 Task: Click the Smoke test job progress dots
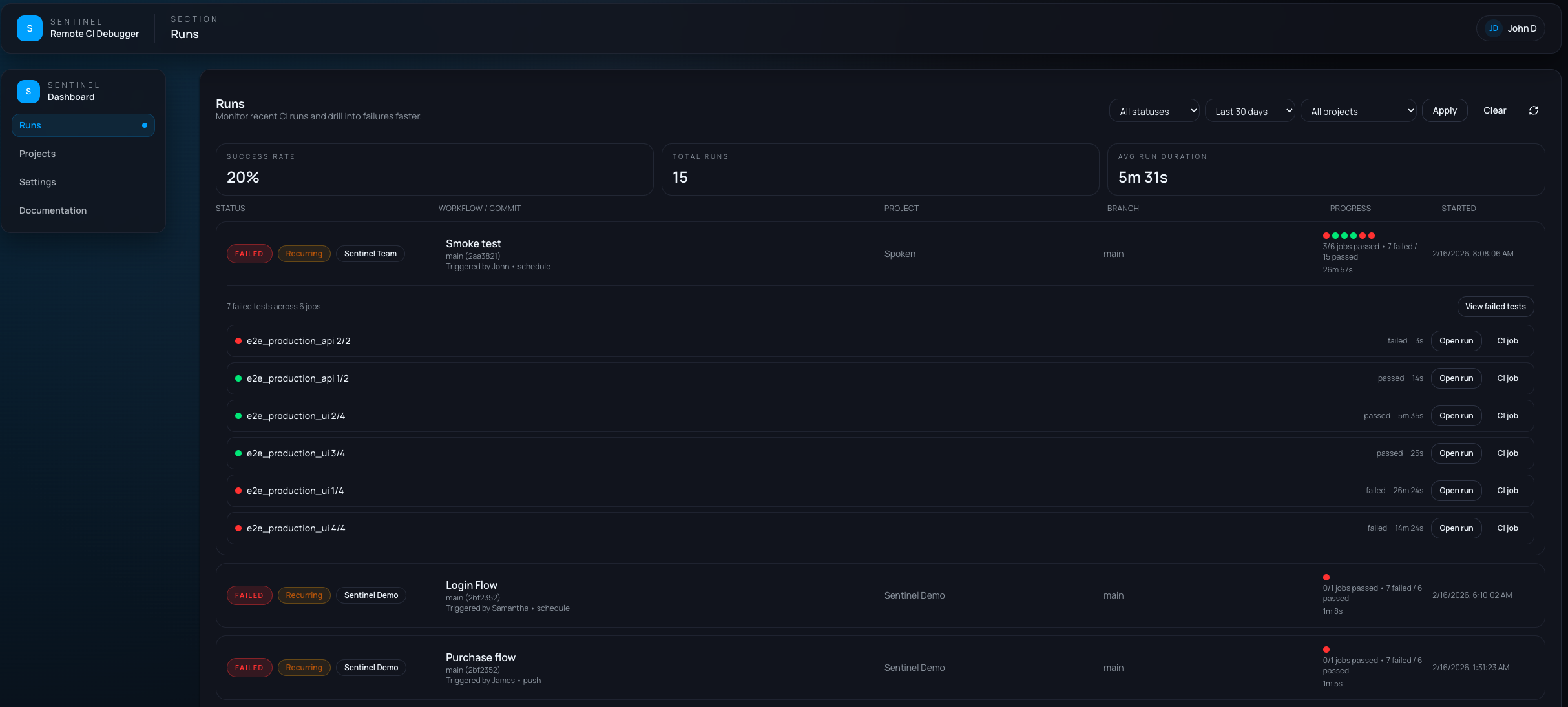[1348, 236]
